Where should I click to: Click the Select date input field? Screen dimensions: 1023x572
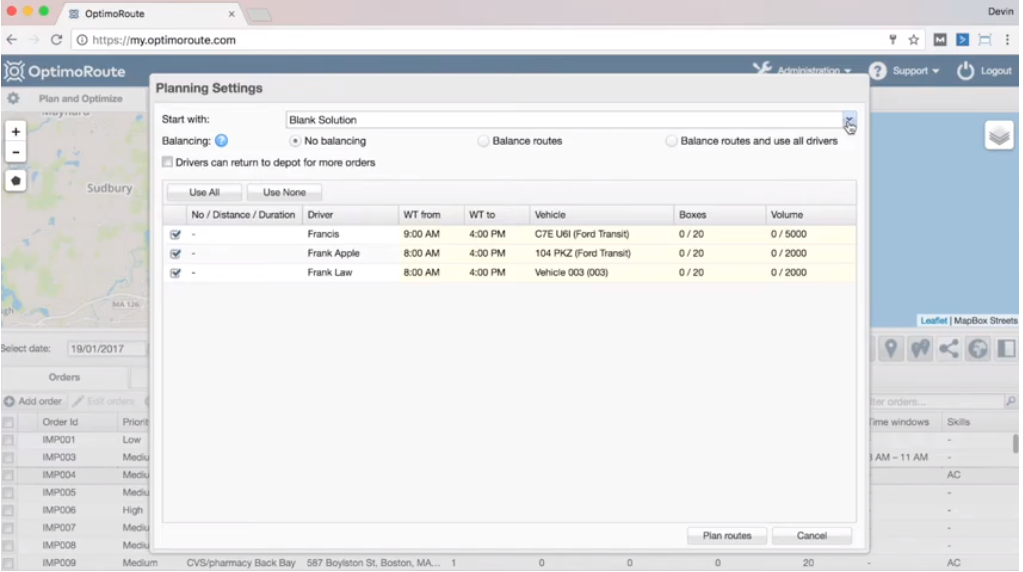click(x=106, y=349)
